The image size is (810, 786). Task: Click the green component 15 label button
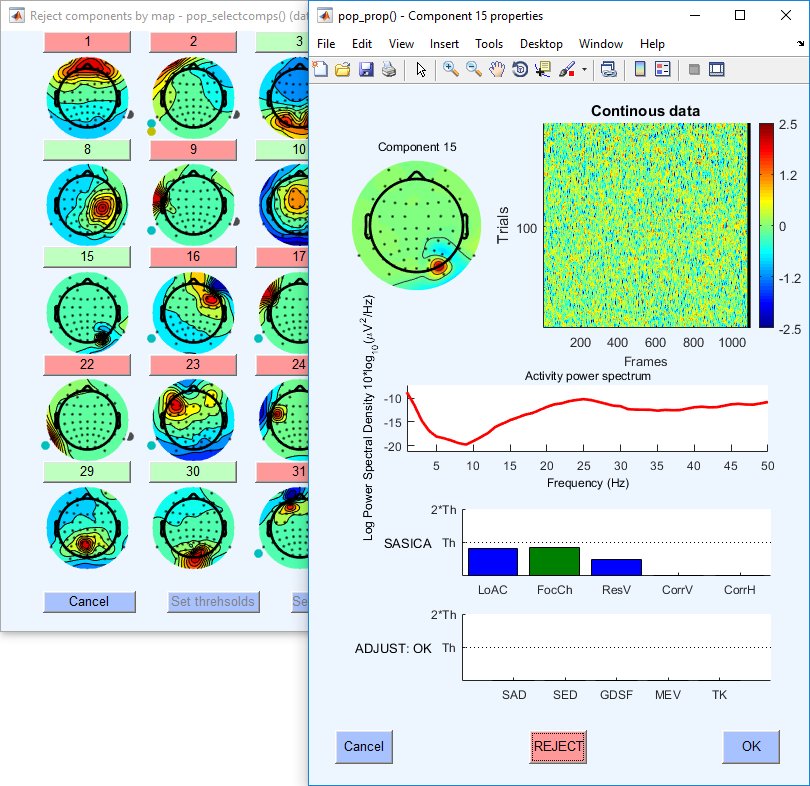[x=87, y=257]
